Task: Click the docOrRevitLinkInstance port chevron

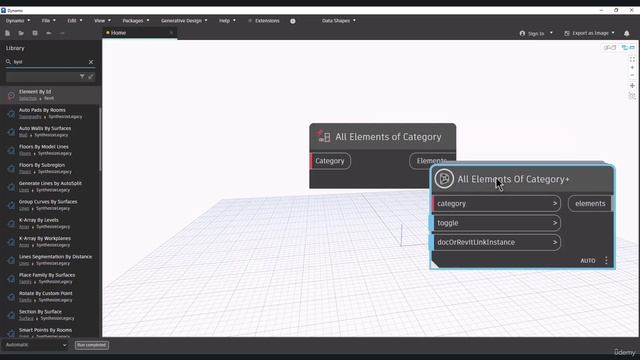Action: (555, 242)
